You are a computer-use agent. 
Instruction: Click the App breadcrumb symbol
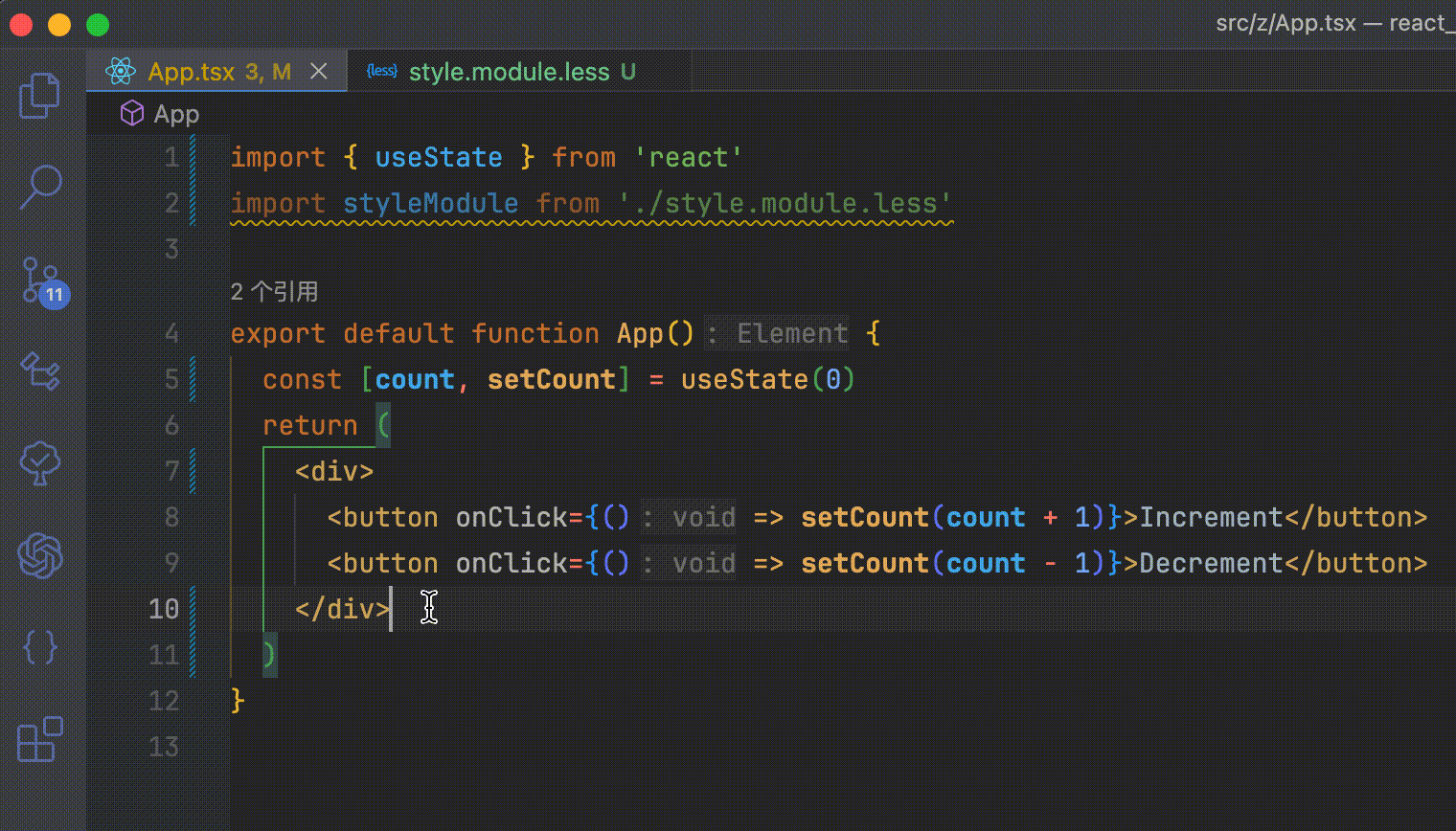pos(176,114)
